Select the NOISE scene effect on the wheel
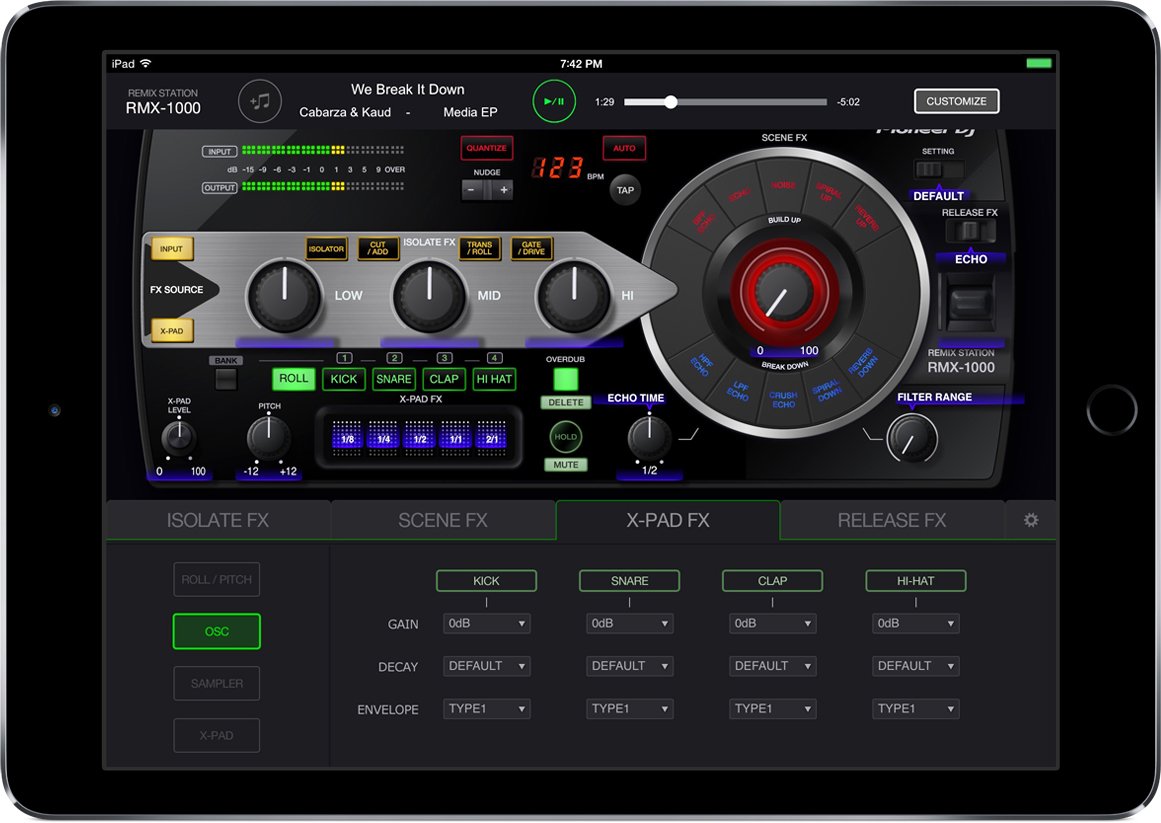 coord(783,185)
